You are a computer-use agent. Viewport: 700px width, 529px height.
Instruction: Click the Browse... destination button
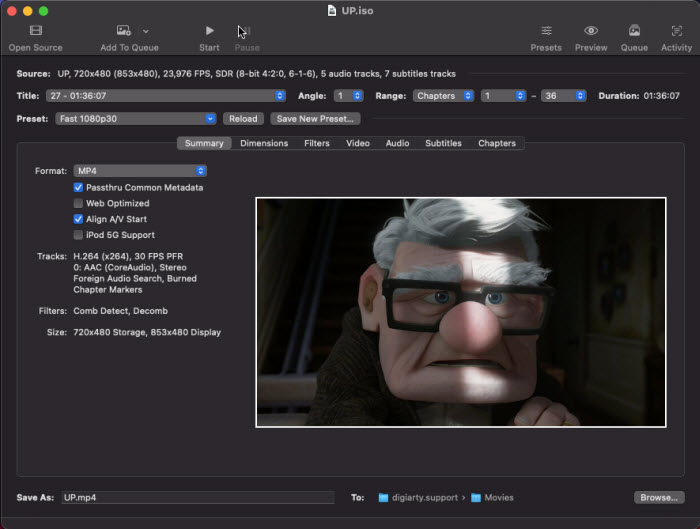click(x=659, y=497)
